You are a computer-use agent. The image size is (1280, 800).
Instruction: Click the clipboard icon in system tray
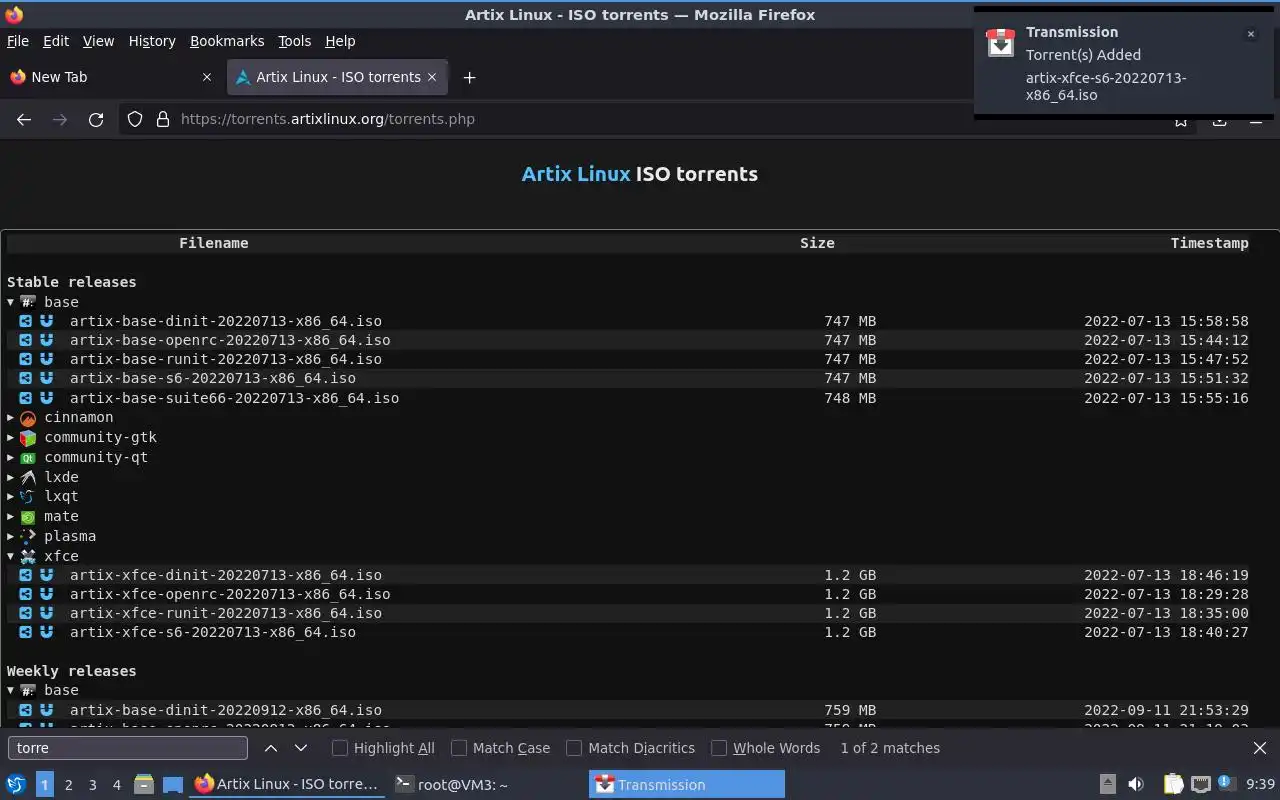1173,785
